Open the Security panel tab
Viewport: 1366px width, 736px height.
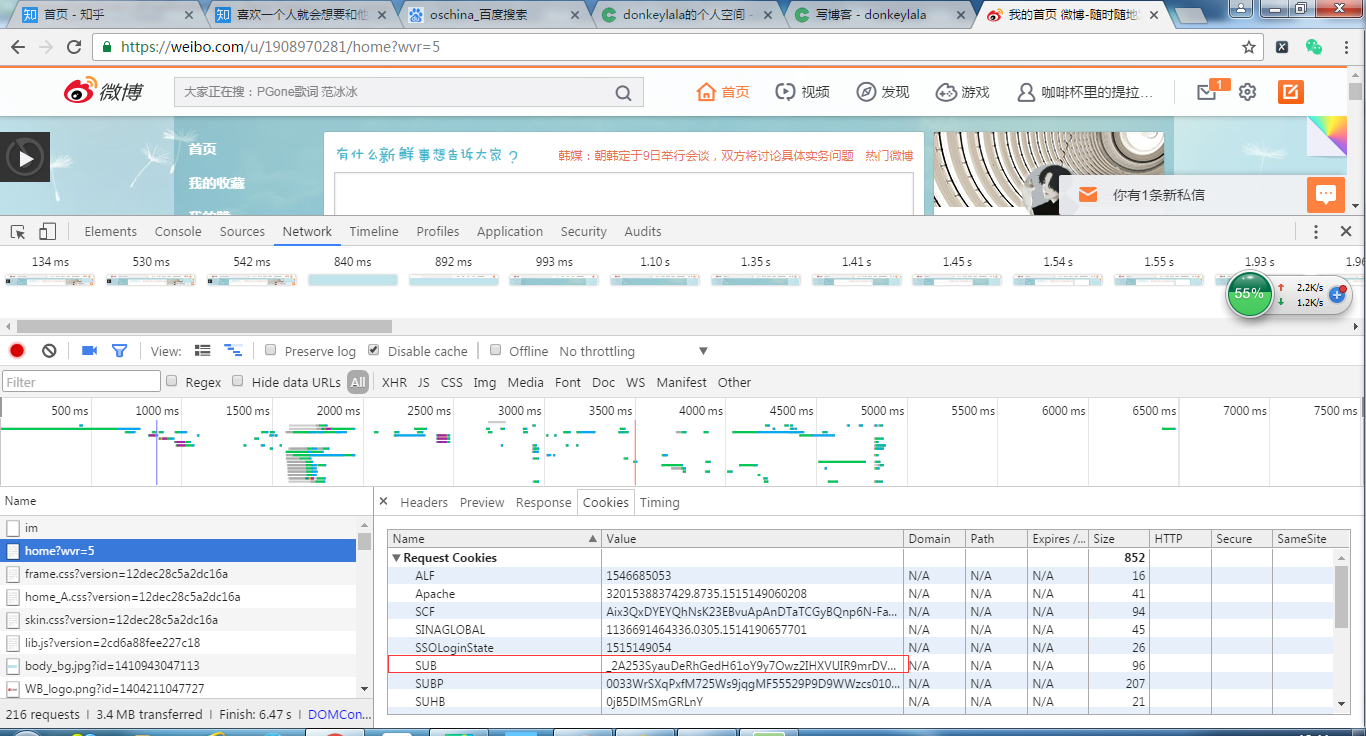[584, 231]
